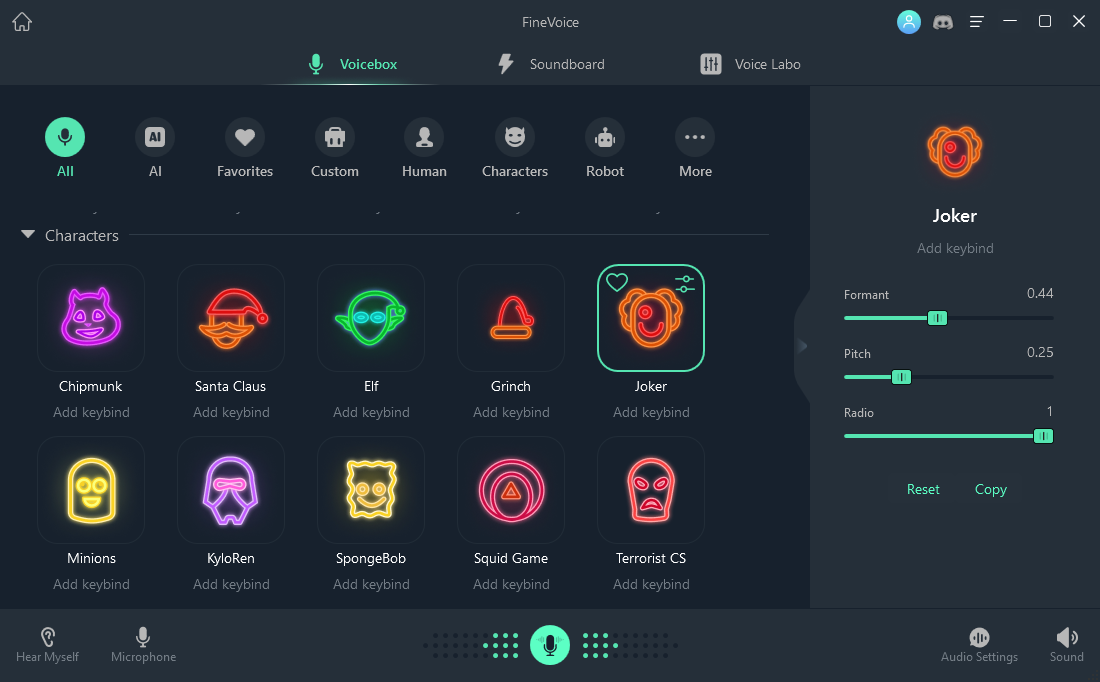Click the Pitch slider handle

coord(901,377)
